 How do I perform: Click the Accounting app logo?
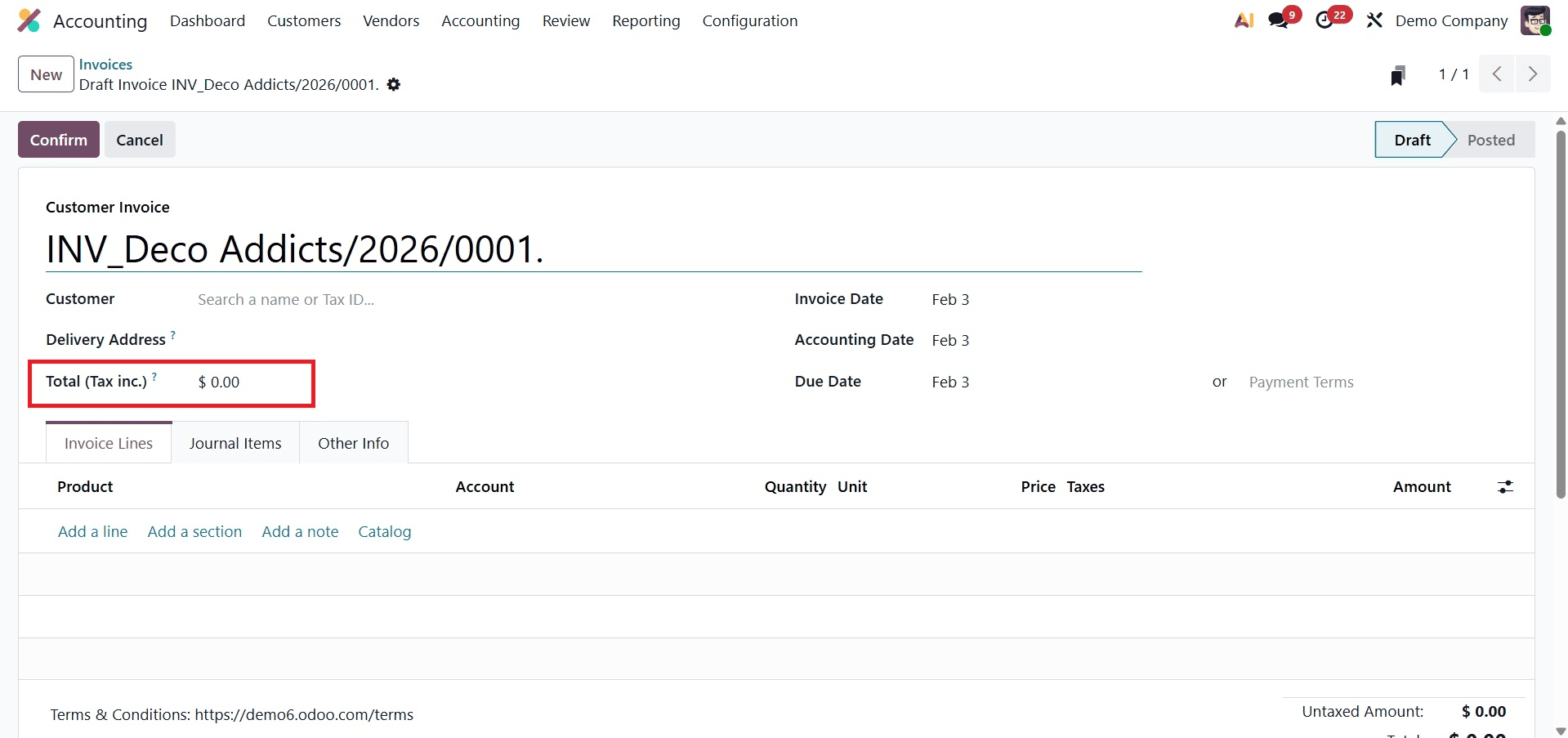pos(29,20)
